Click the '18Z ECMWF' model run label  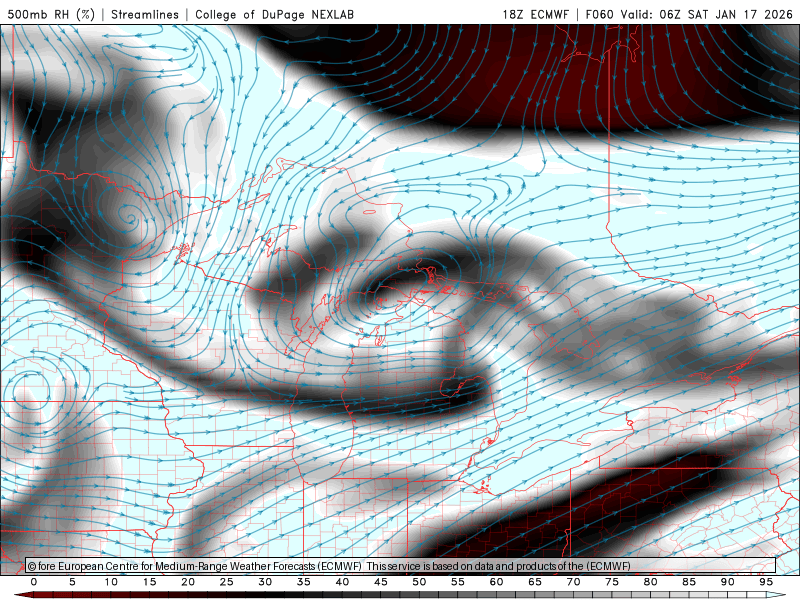(535, 14)
